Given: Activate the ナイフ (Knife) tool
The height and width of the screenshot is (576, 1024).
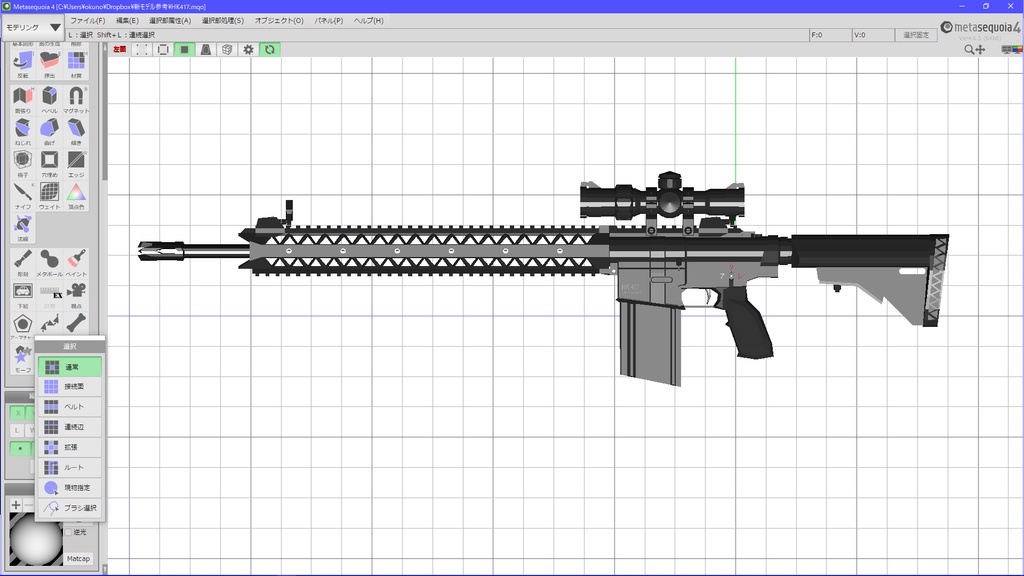Looking at the screenshot, I should point(21,196).
